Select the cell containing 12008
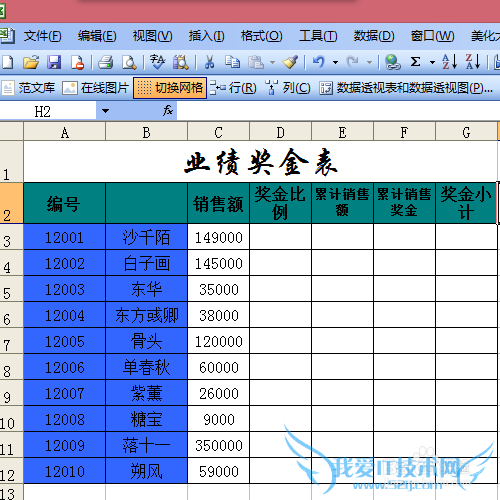 tap(64, 419)
